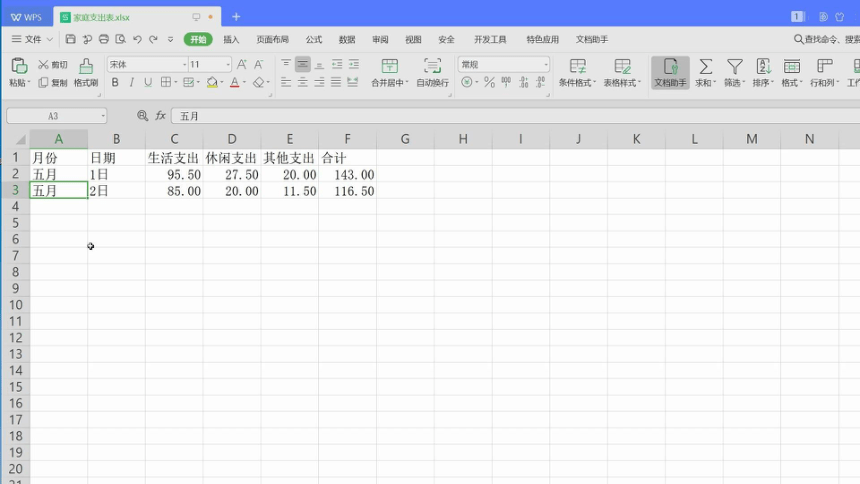Redo the last undone action
The width and height of the screenshot is (860, 484).
[x=154, y=39]
